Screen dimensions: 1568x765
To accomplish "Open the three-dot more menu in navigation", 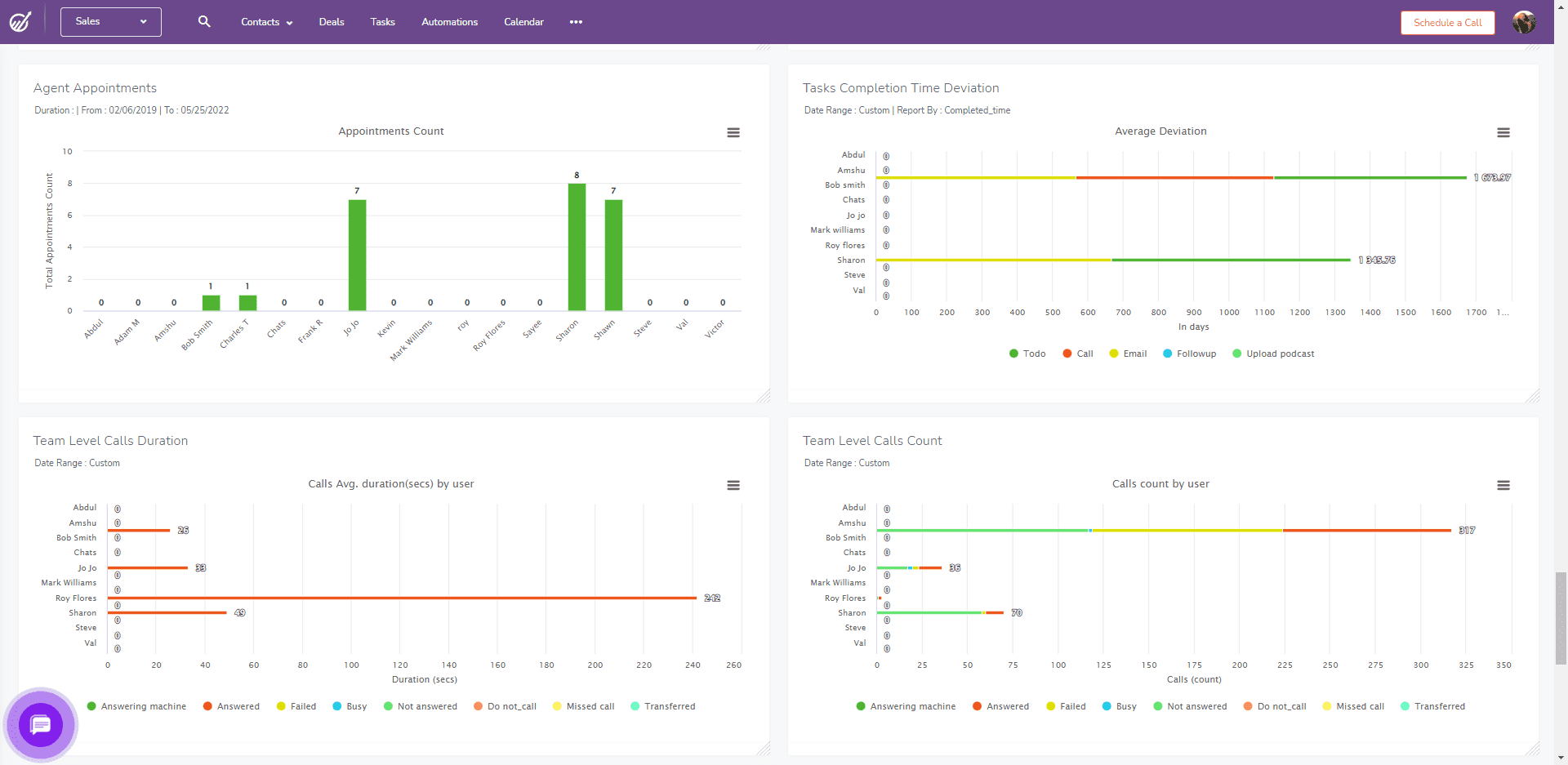I will pyautogui.click(x=576, y=22).
